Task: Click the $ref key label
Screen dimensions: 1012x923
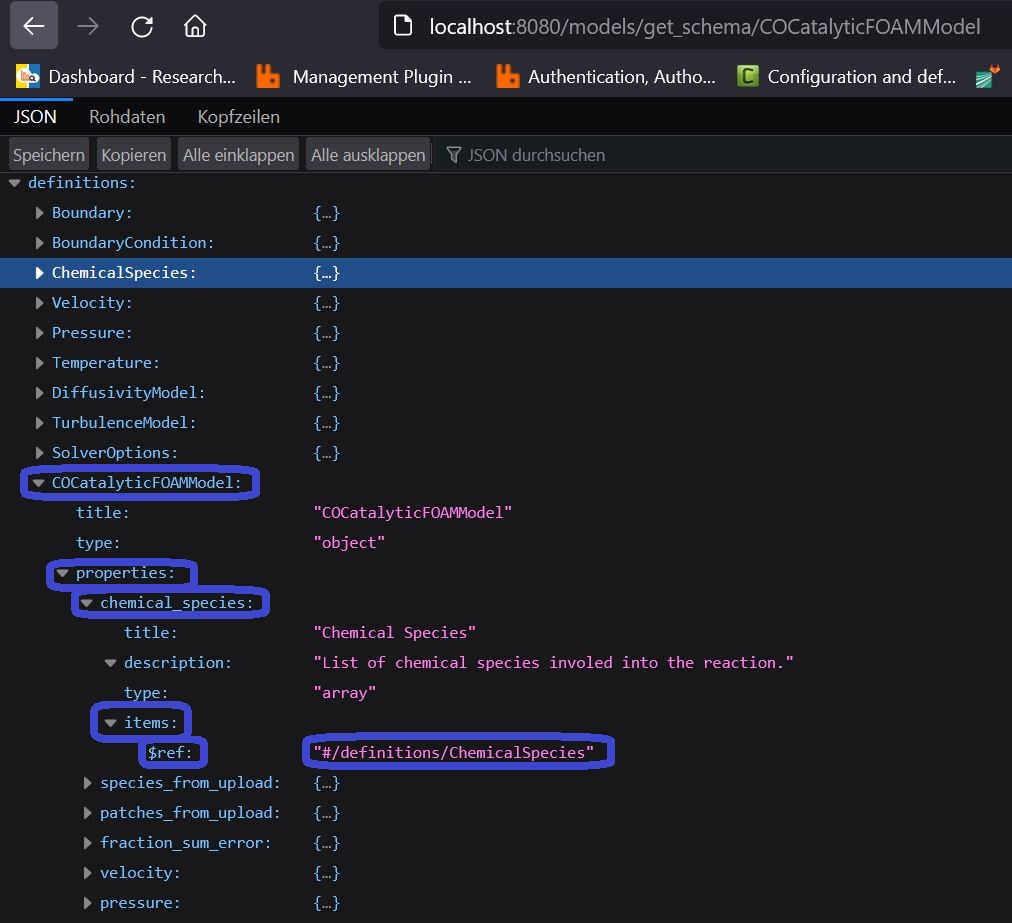Action: pyautogui.click(x=170, y=753)
